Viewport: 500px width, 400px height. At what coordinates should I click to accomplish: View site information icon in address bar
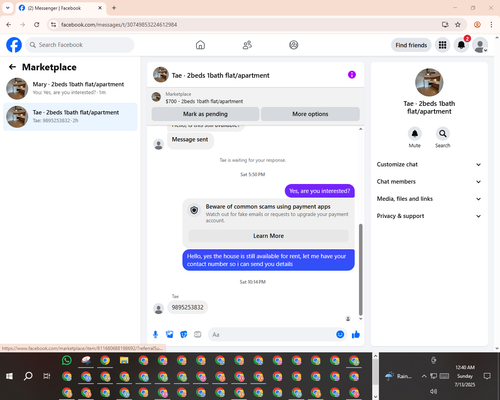pos(53,25)
